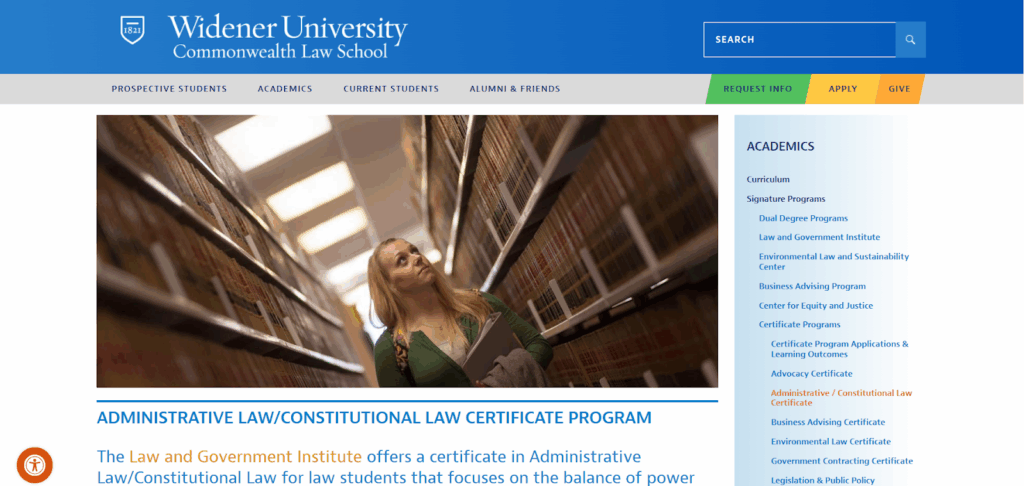
Task: Open Certificate Program Applications & Learning Outcomes
Action: 839,349
